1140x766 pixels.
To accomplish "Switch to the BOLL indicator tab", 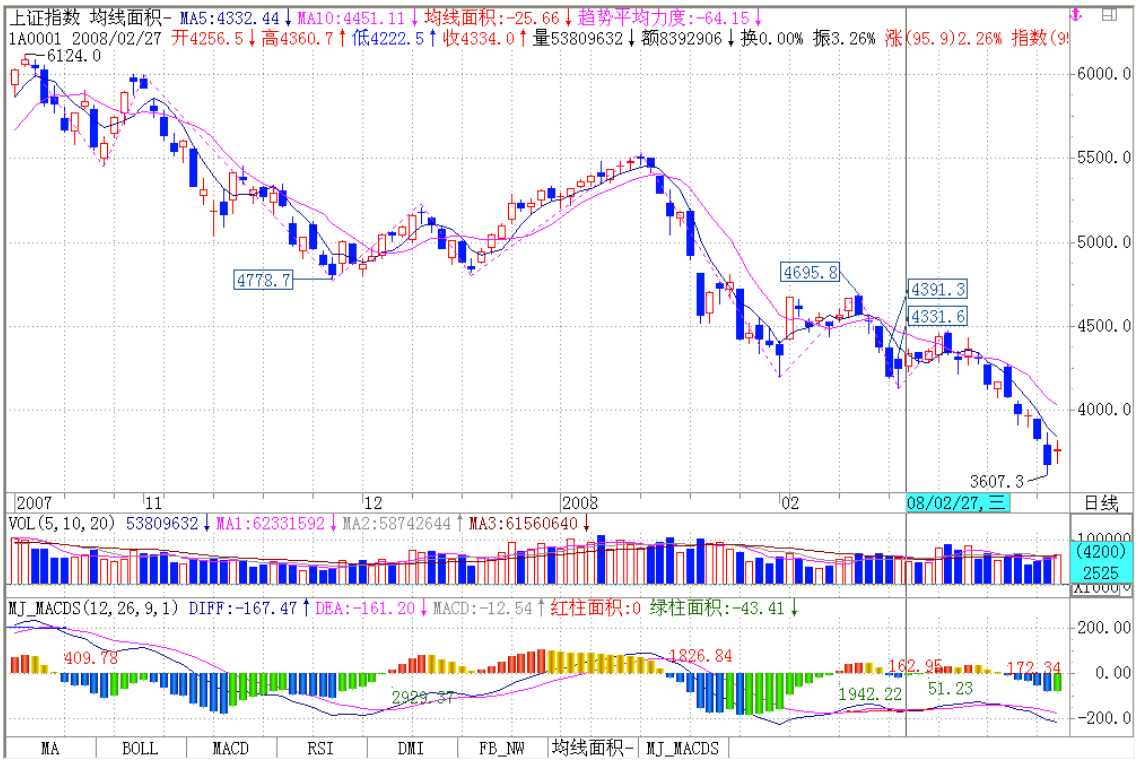I will pos(140,748).
